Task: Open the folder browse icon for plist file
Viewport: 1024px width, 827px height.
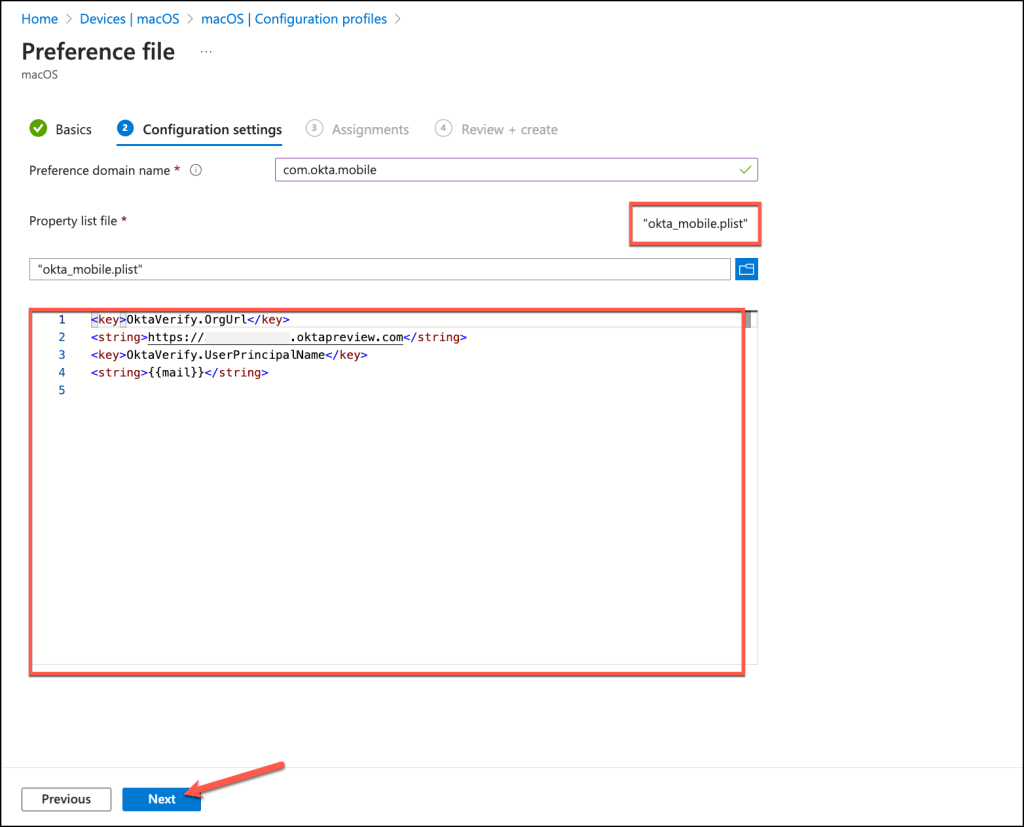Action: (x=747, y=269)
